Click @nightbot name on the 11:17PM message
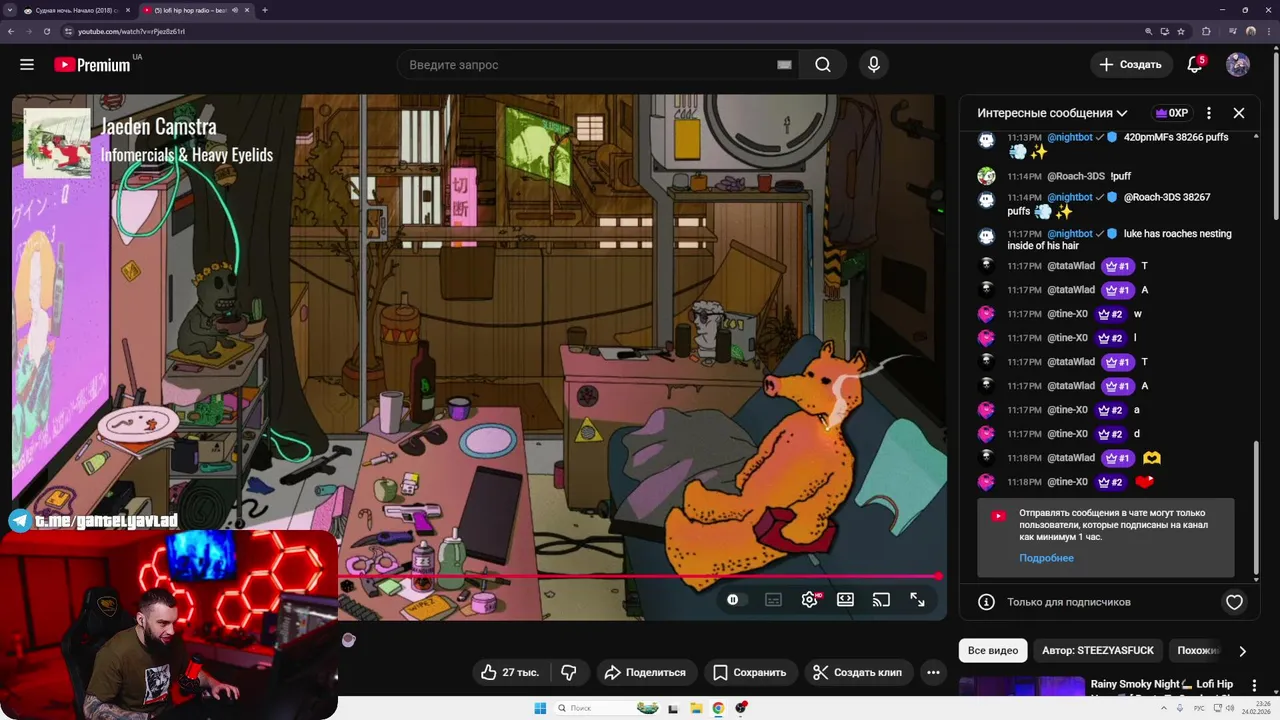 (x=1070, y=234)
